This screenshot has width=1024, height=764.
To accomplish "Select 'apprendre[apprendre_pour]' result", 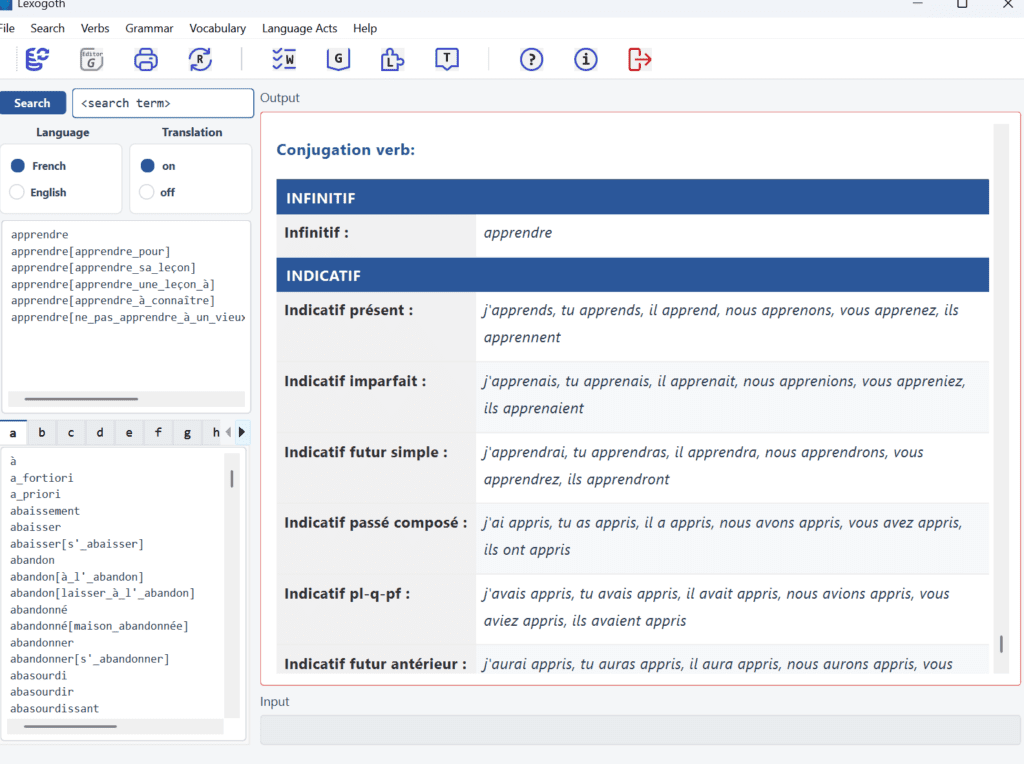I will pos(90,251).
